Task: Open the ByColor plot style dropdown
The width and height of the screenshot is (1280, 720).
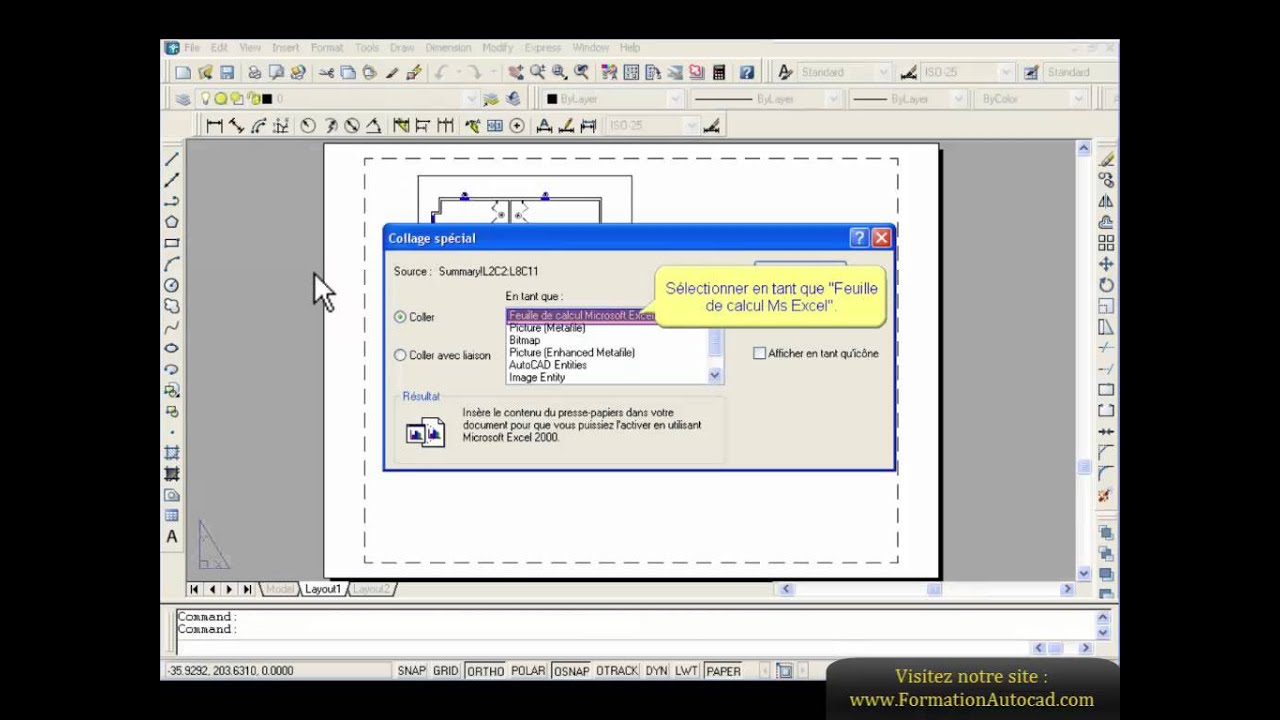Action: coord(1078,99)
